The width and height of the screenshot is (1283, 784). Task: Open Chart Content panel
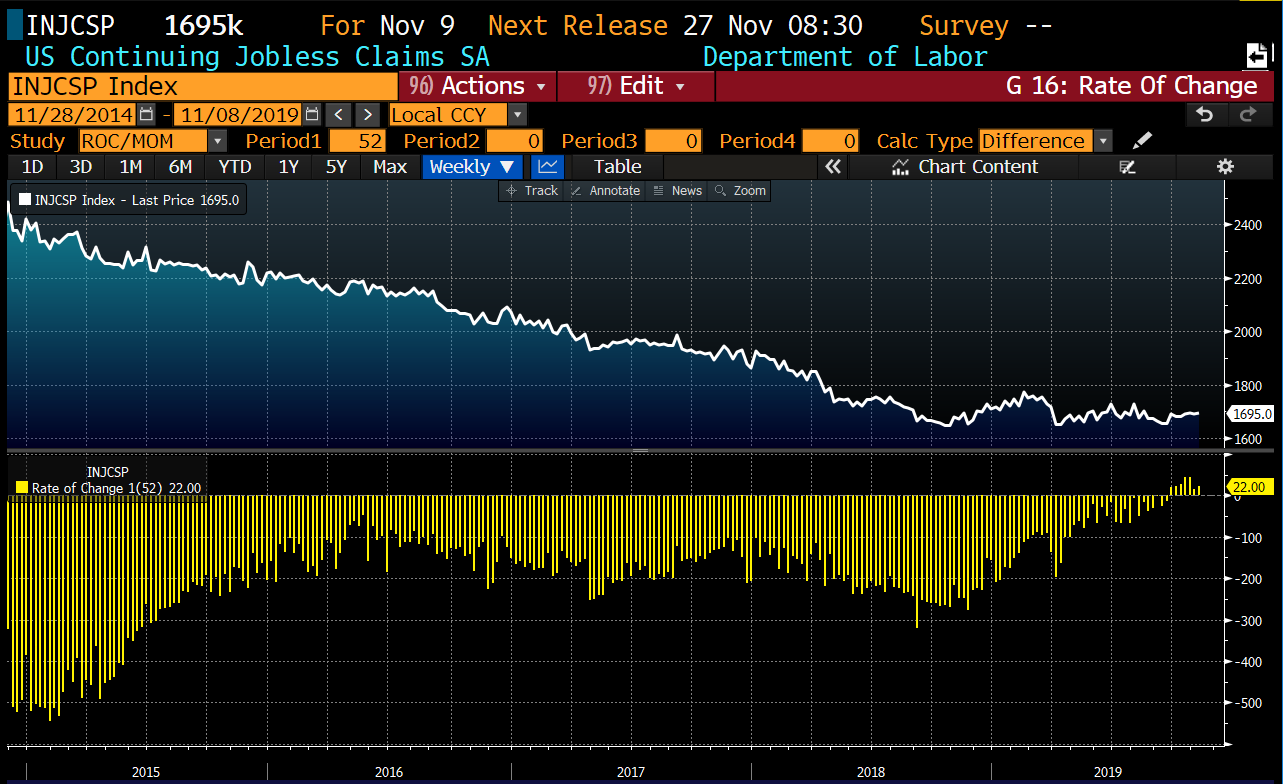965,167
